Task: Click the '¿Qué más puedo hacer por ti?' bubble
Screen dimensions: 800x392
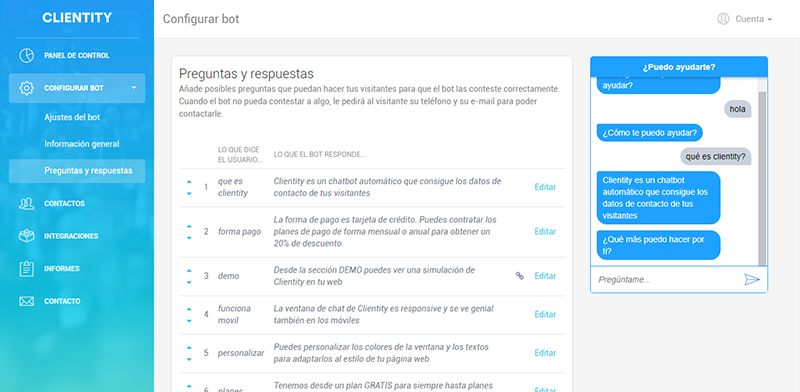Action: pyautogui.click(x=659, y=245)
